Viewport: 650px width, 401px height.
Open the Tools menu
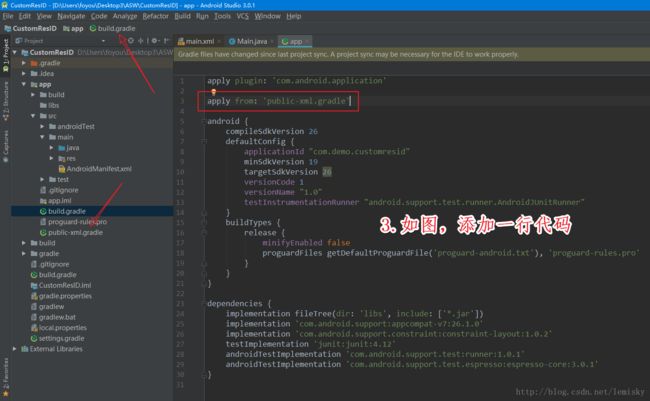pos(222,16)
